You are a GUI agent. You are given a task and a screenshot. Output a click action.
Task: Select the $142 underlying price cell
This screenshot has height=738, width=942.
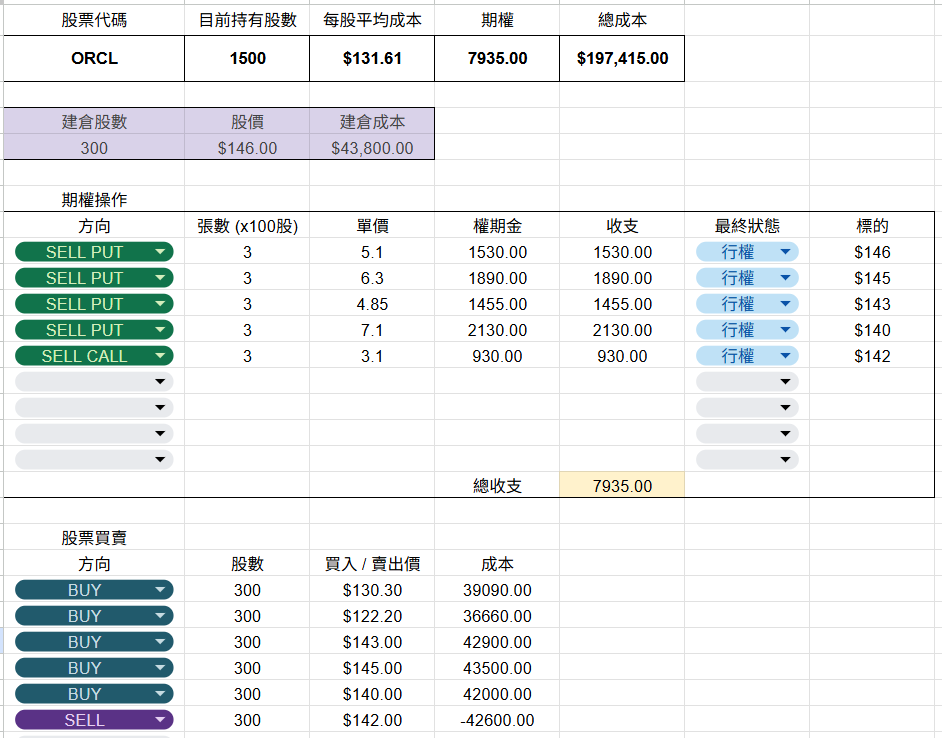coord(872,356)
